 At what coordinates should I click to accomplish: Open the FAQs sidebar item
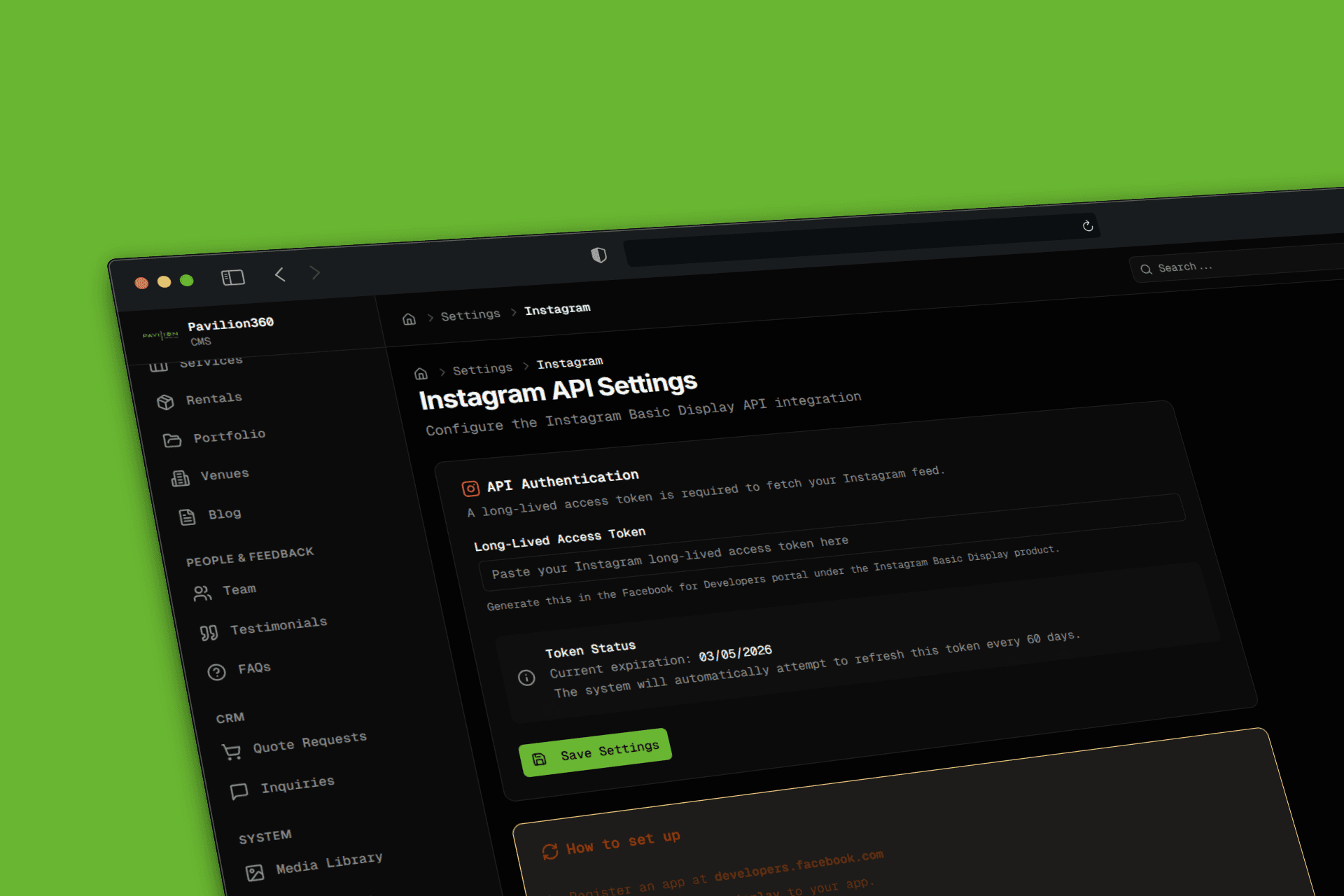point(254,668)
